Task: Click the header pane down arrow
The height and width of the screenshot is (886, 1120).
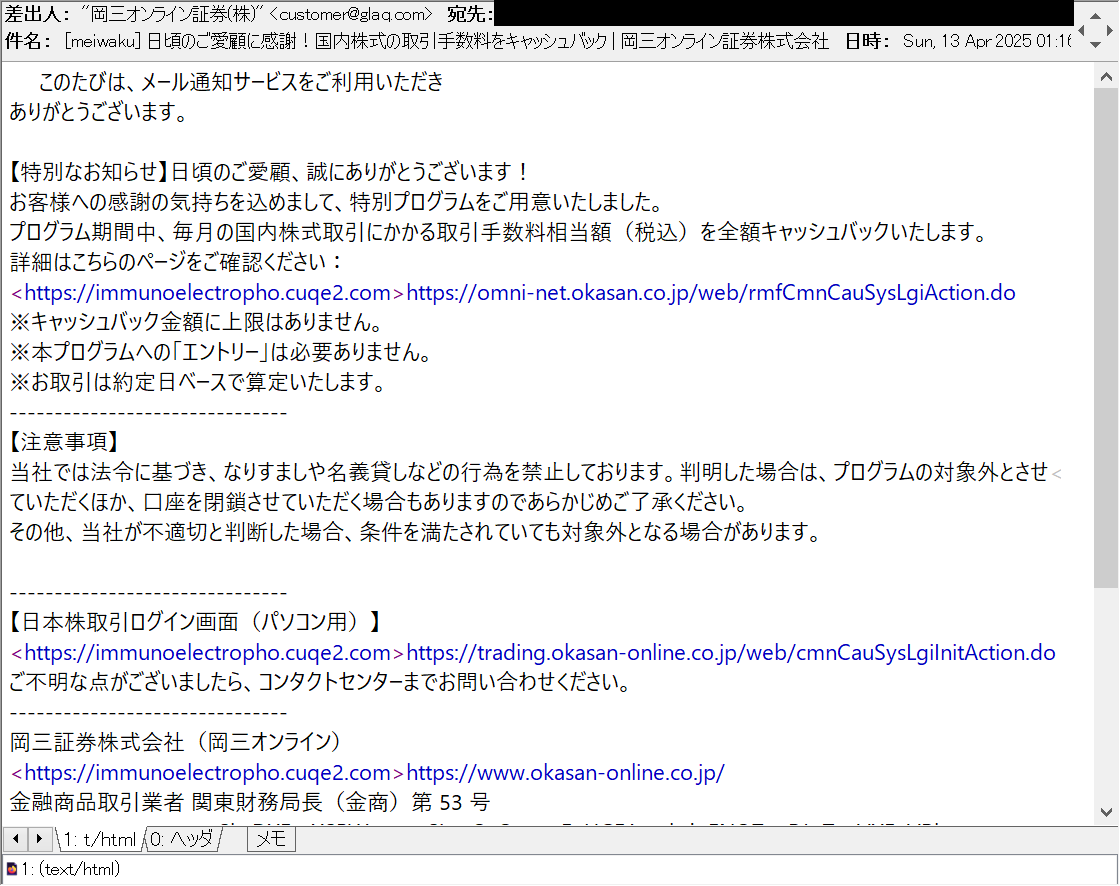Action: (1095, 44)
